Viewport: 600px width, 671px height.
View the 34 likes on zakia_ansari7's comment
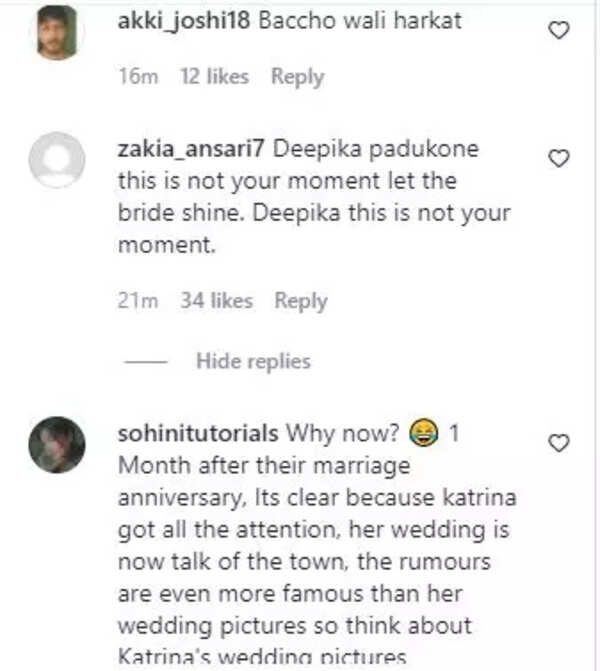pos(216,300)
